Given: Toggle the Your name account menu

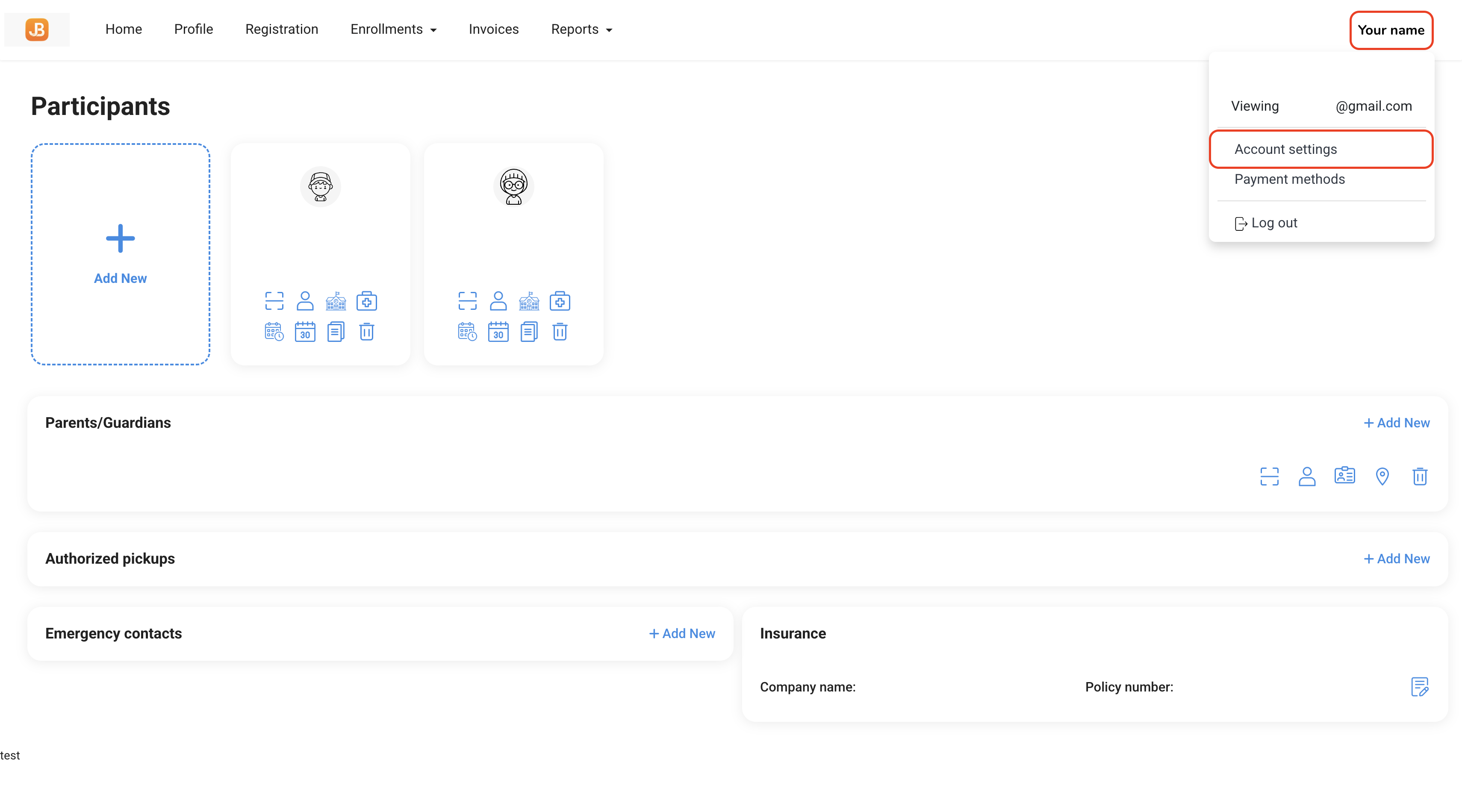Looking at the screenshot, I should [1391, 30].
